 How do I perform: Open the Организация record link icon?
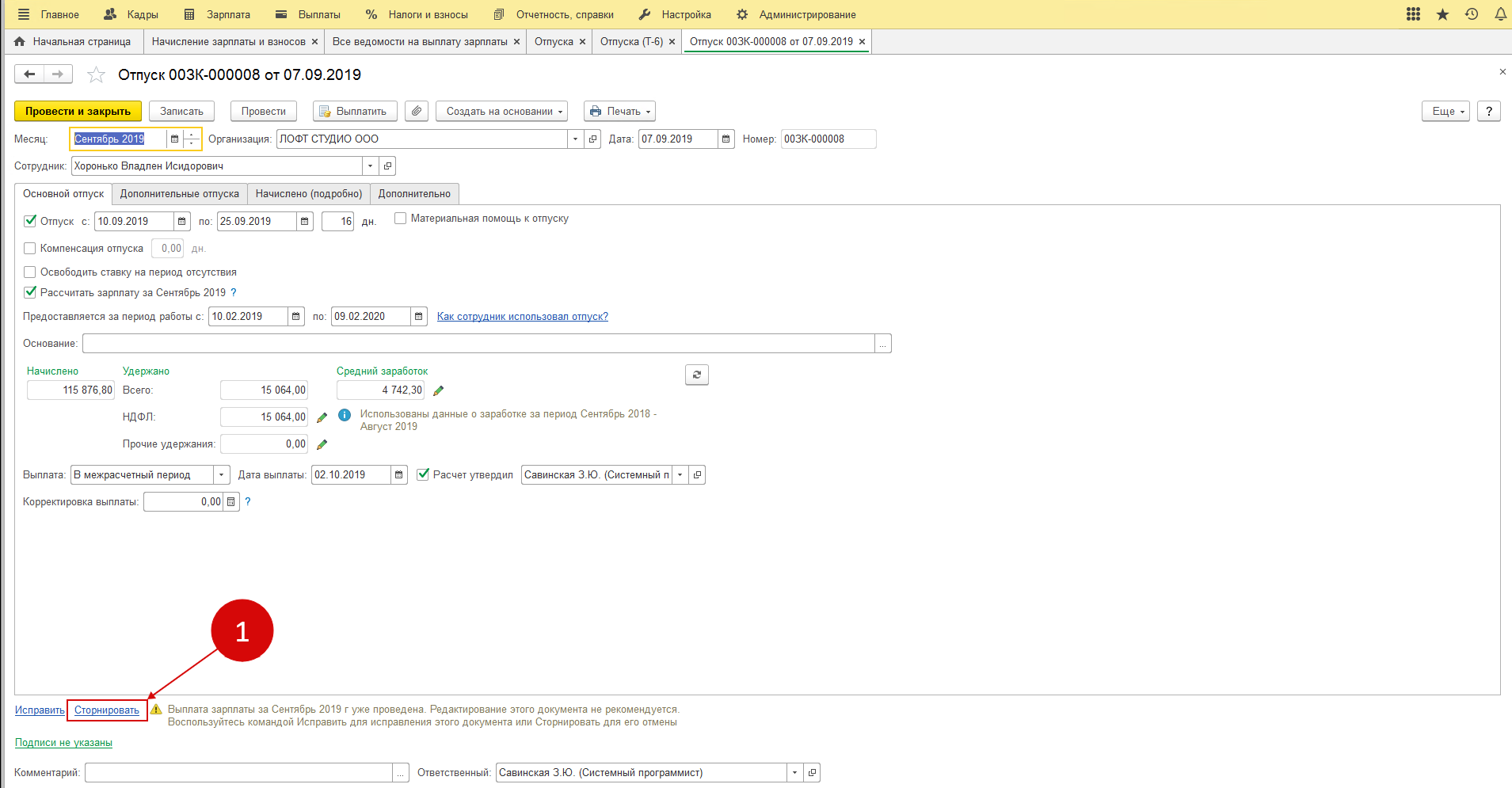click(x=593, y=139)
